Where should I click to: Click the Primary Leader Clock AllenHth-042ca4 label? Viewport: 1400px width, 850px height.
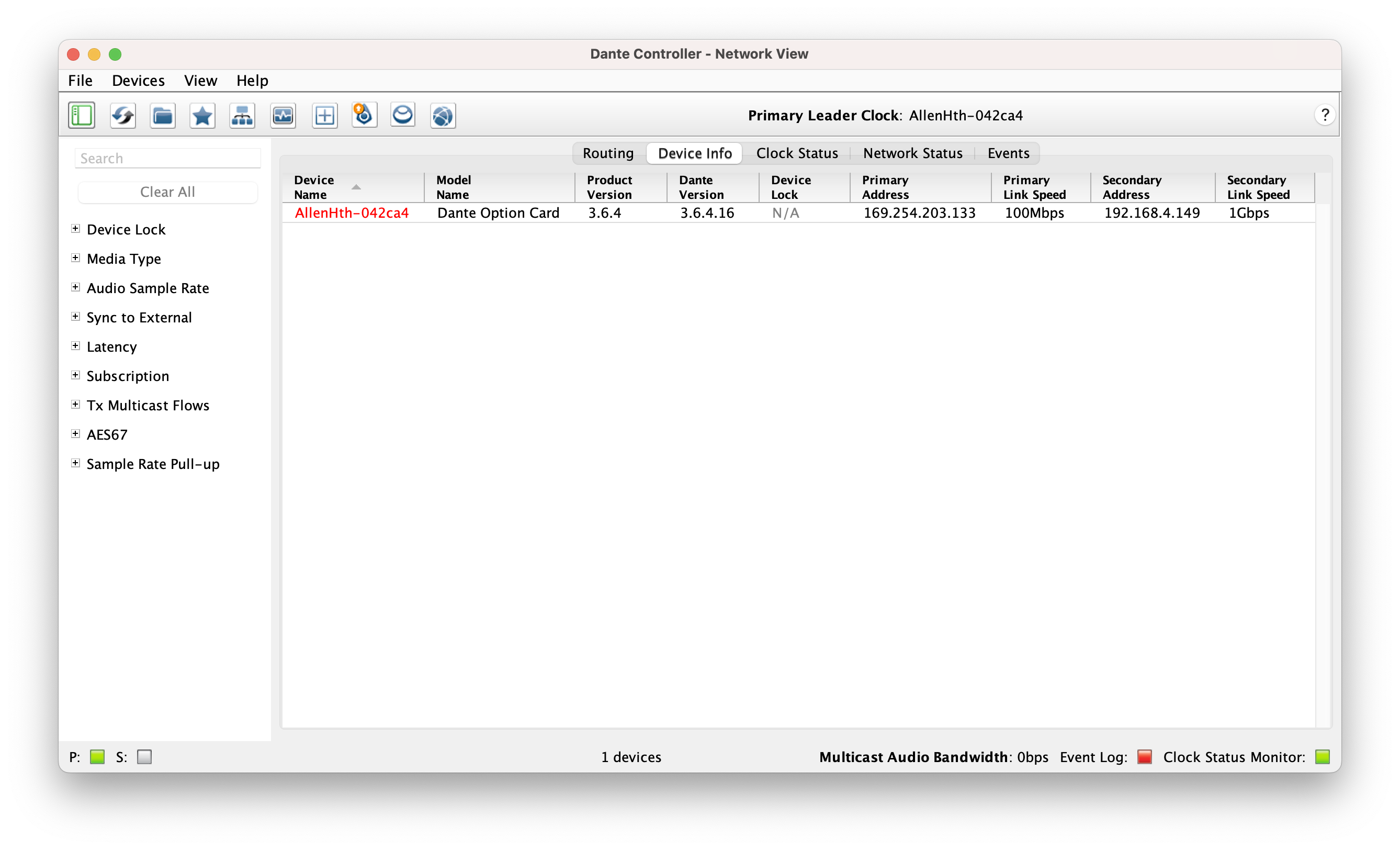pyautogui.click(x=885, y=116)
